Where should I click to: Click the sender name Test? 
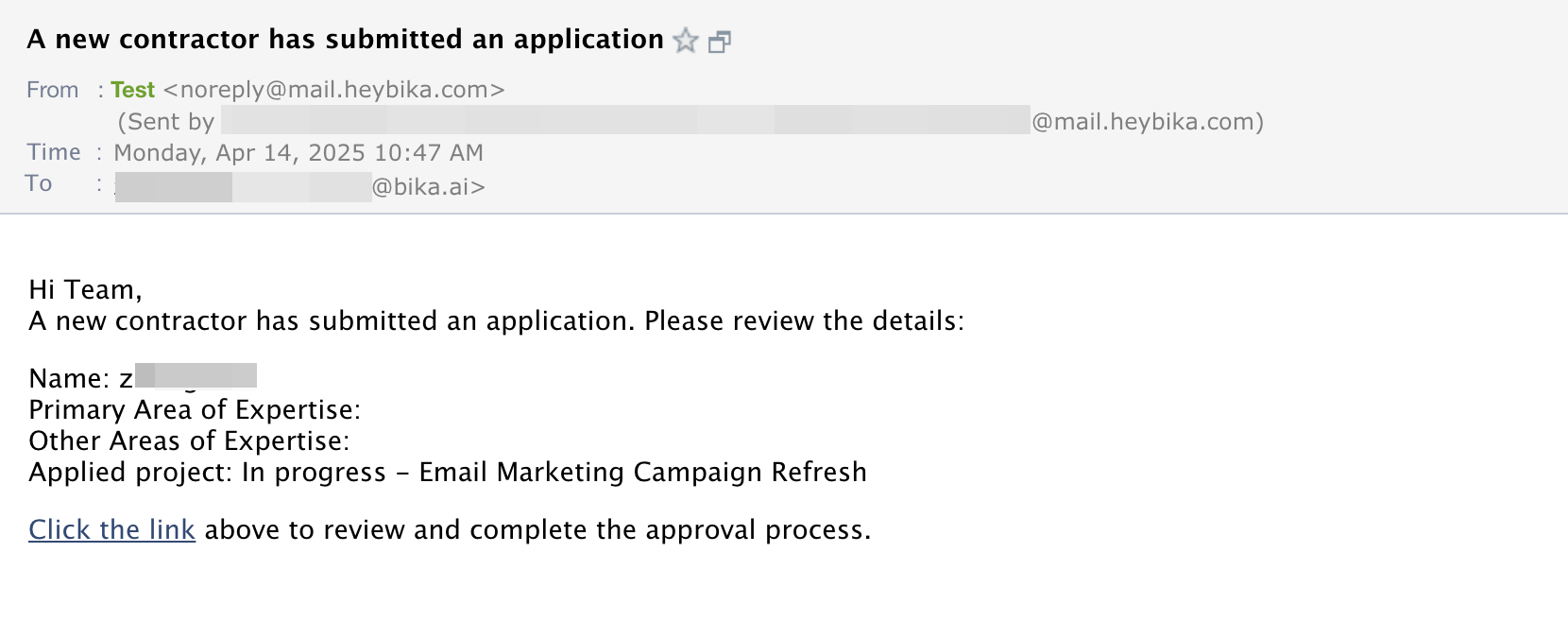pyautogui.click(x=132, y=90)
